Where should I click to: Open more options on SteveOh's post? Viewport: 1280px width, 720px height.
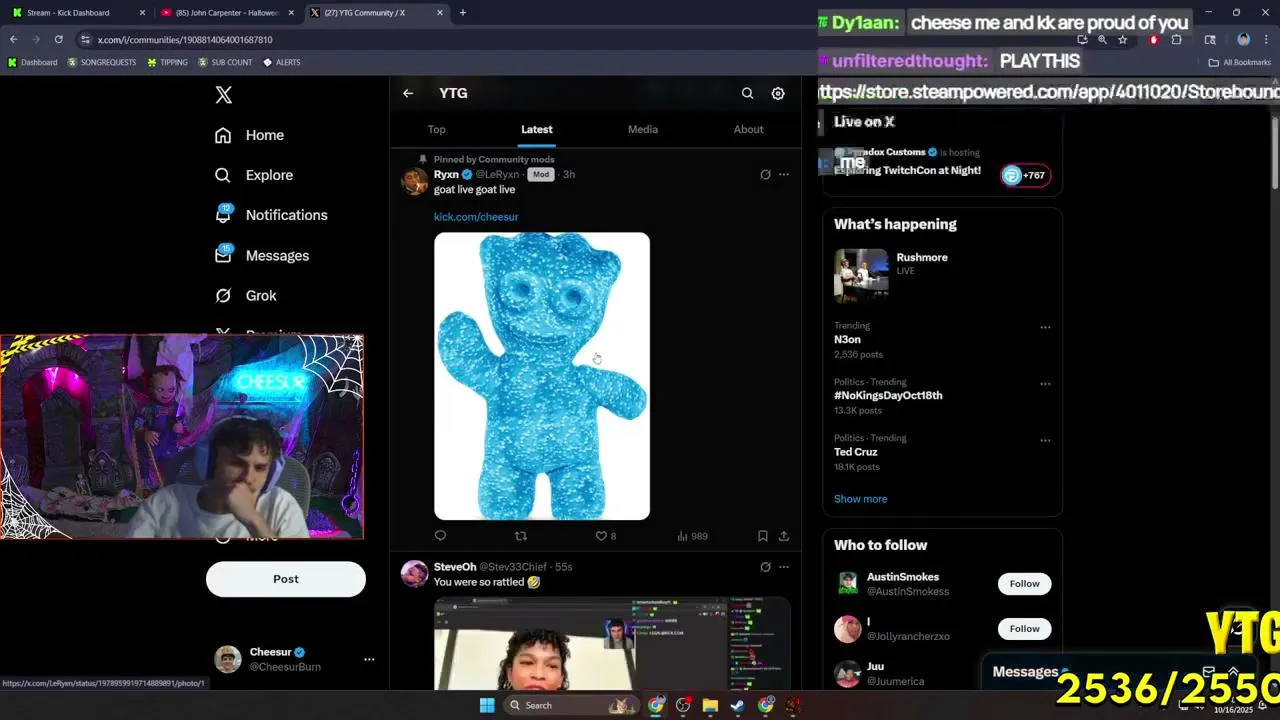point(784,567)
